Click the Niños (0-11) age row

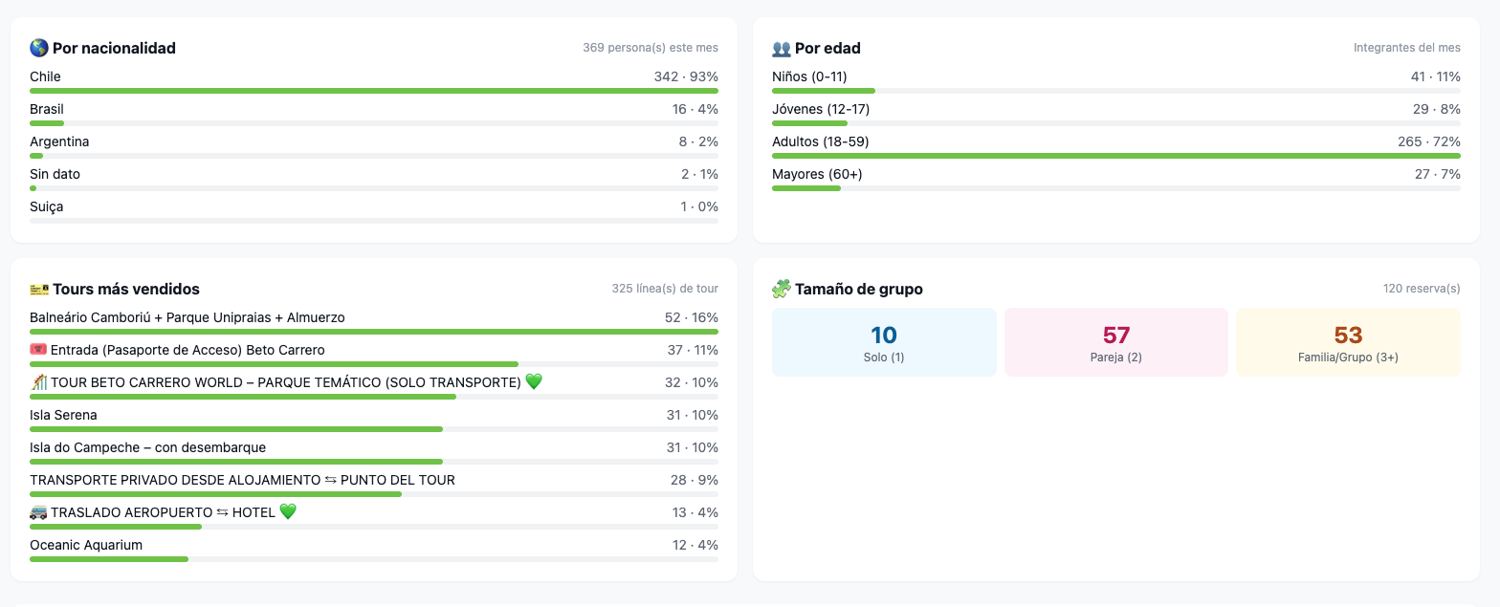tap(1116, 82)
